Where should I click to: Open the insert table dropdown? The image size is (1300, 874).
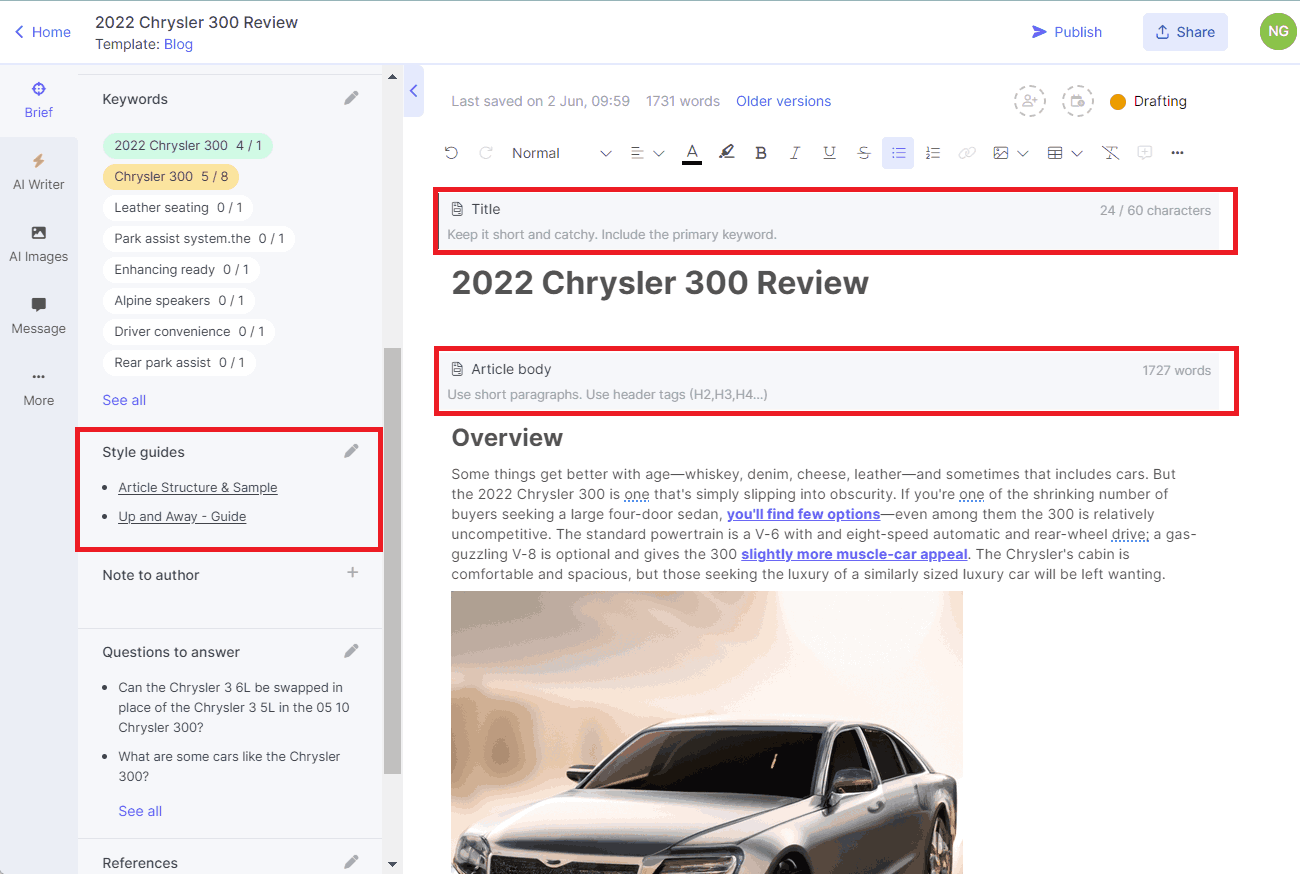coord(1064,153)
